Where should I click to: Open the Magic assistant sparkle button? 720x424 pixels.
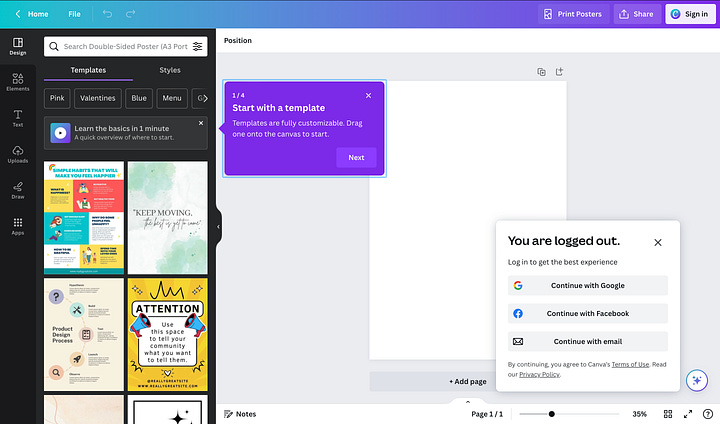point(697,380)
